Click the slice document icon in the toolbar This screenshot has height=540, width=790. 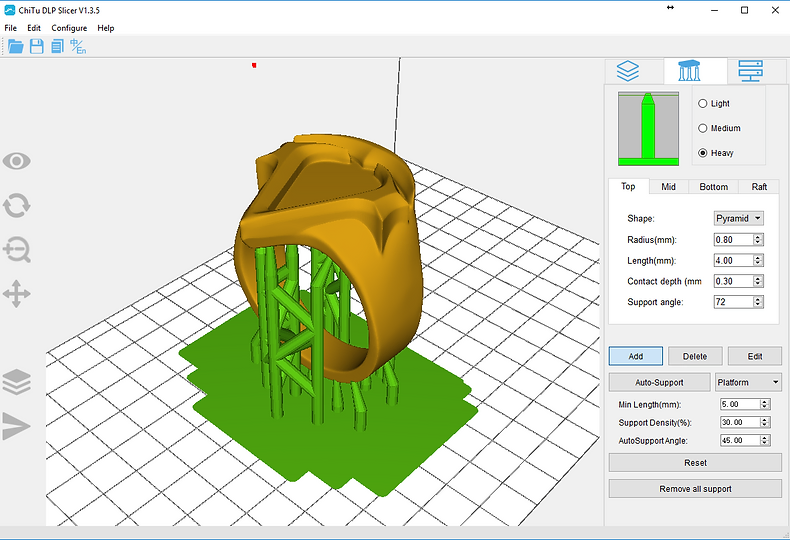[57, 46]
